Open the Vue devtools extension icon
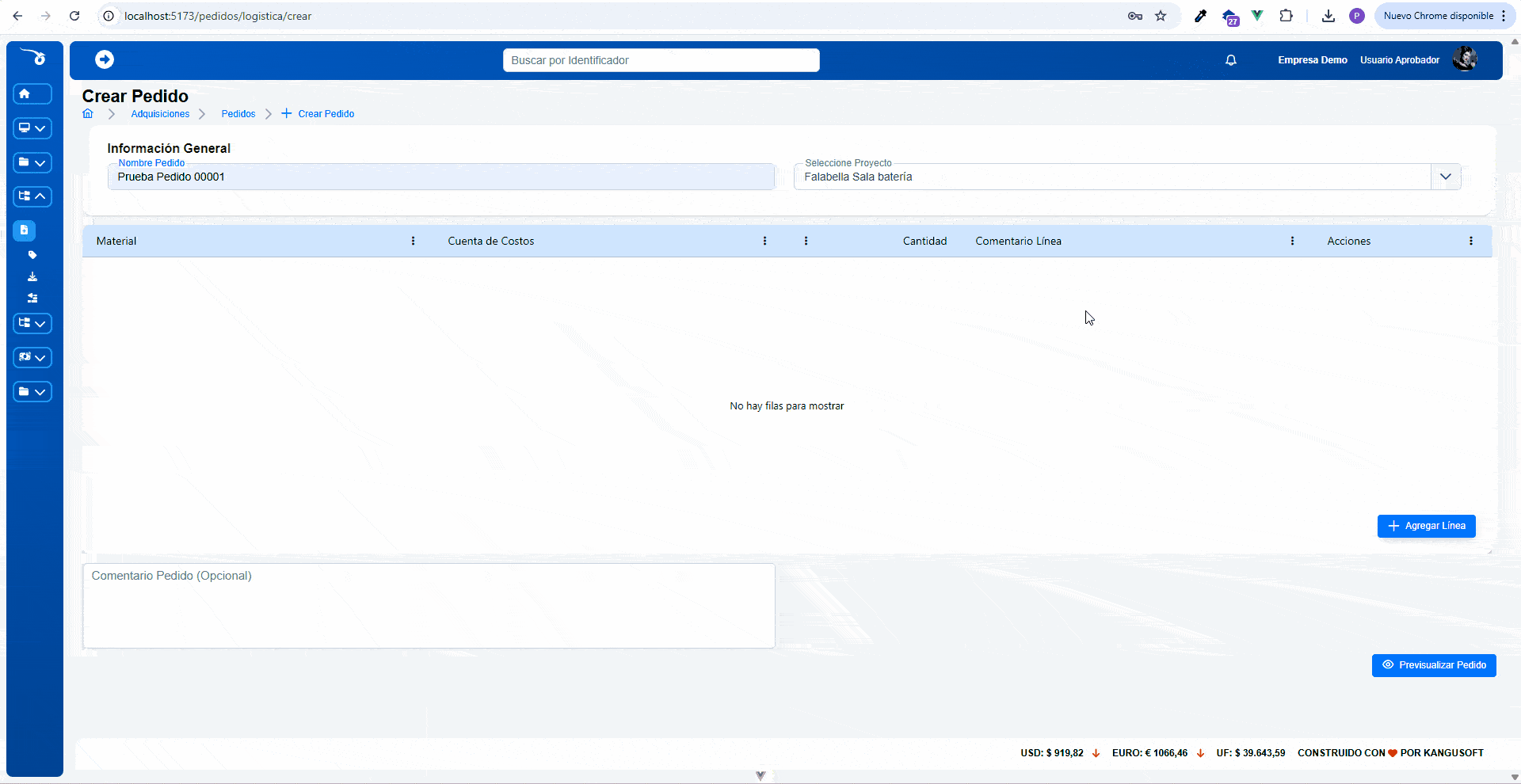 (1257, 15)
